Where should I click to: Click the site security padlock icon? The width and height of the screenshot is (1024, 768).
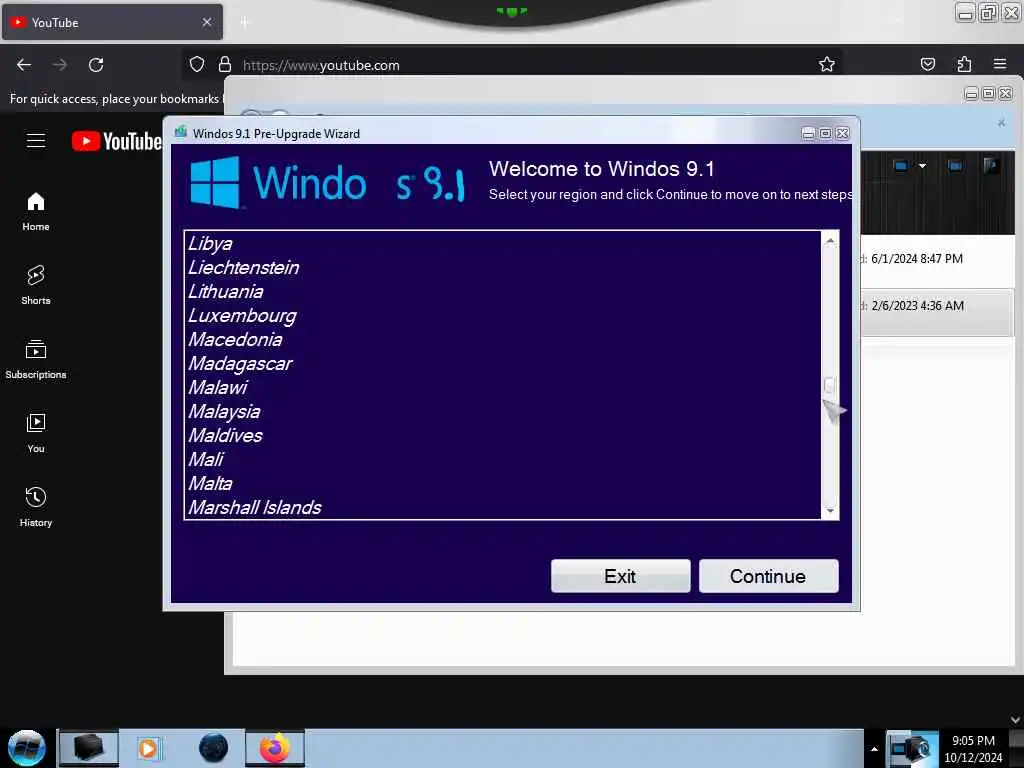[x=225, y=64]
